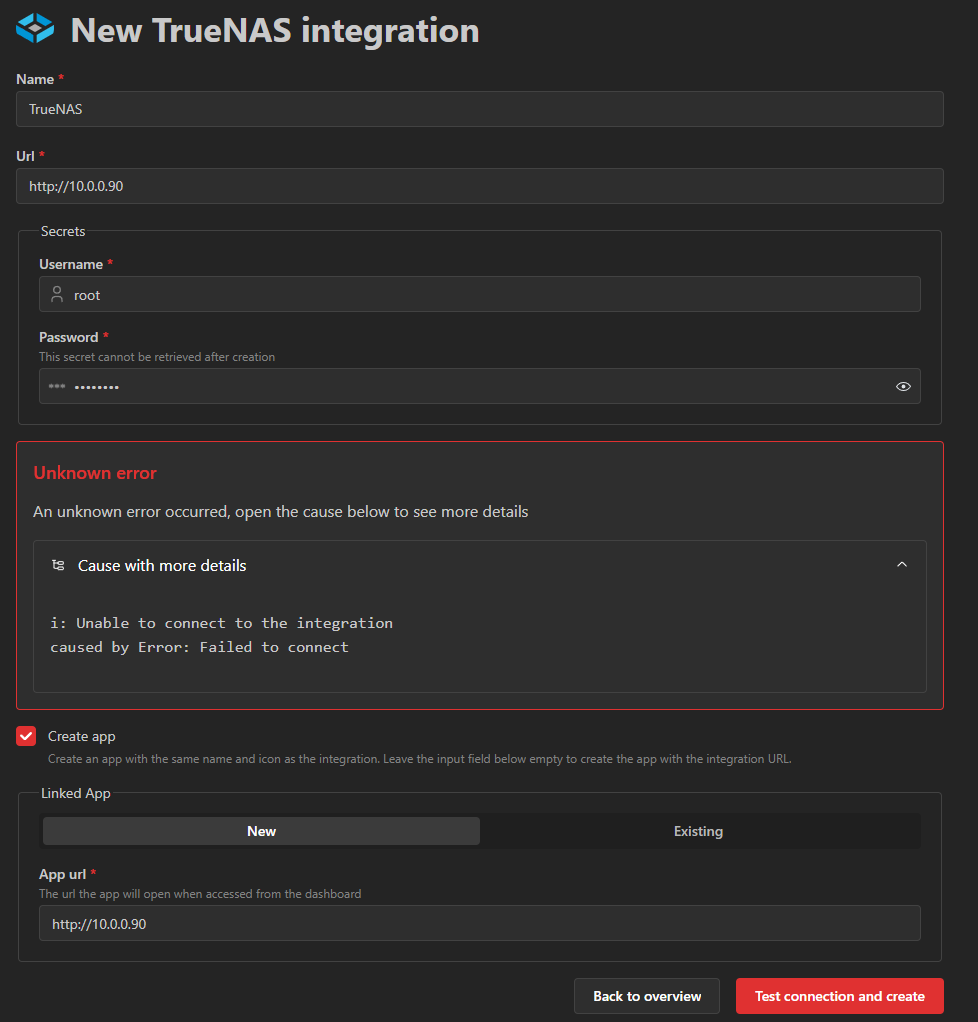Click into the Username field containing root
This screenshot has height=1022, width=978.
pyautogui.click(x=480, y=294)
